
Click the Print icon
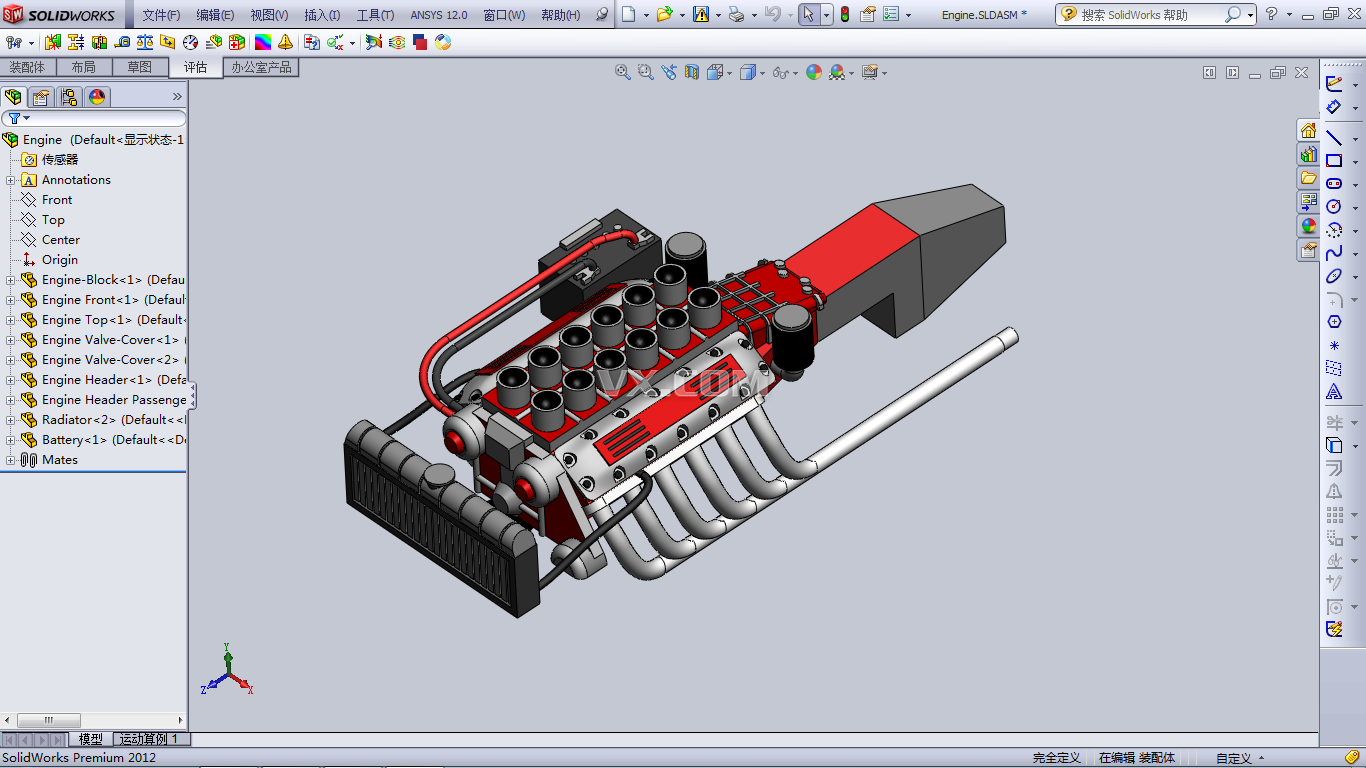[x=736, y=15]
